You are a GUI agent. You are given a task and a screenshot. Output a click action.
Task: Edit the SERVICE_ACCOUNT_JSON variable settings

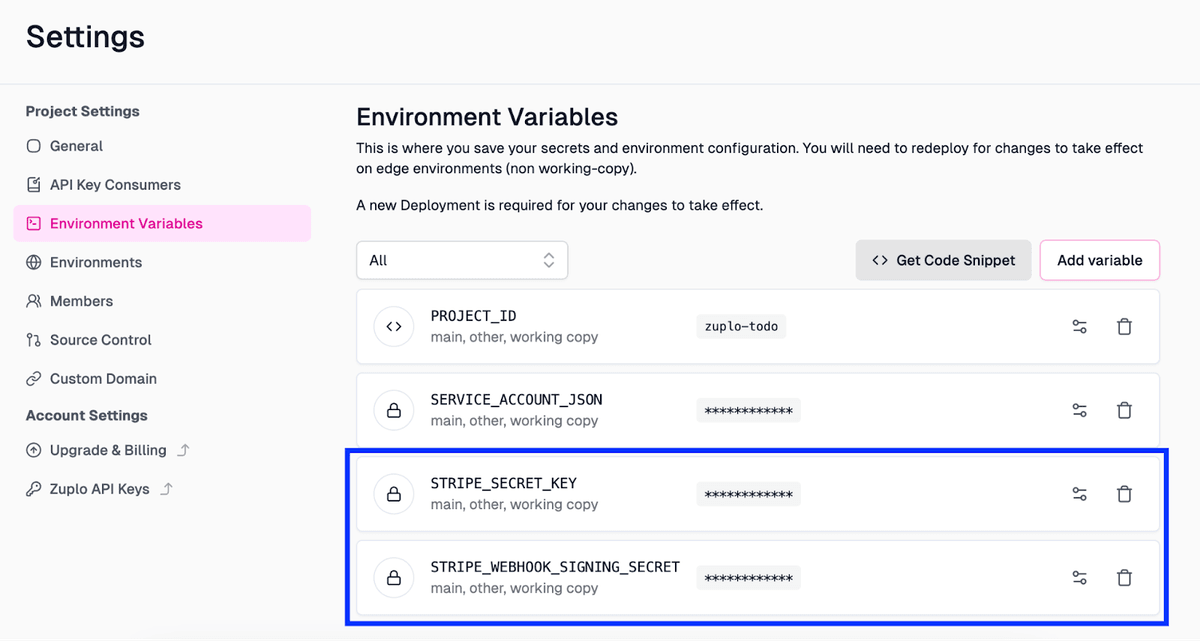1079,410
